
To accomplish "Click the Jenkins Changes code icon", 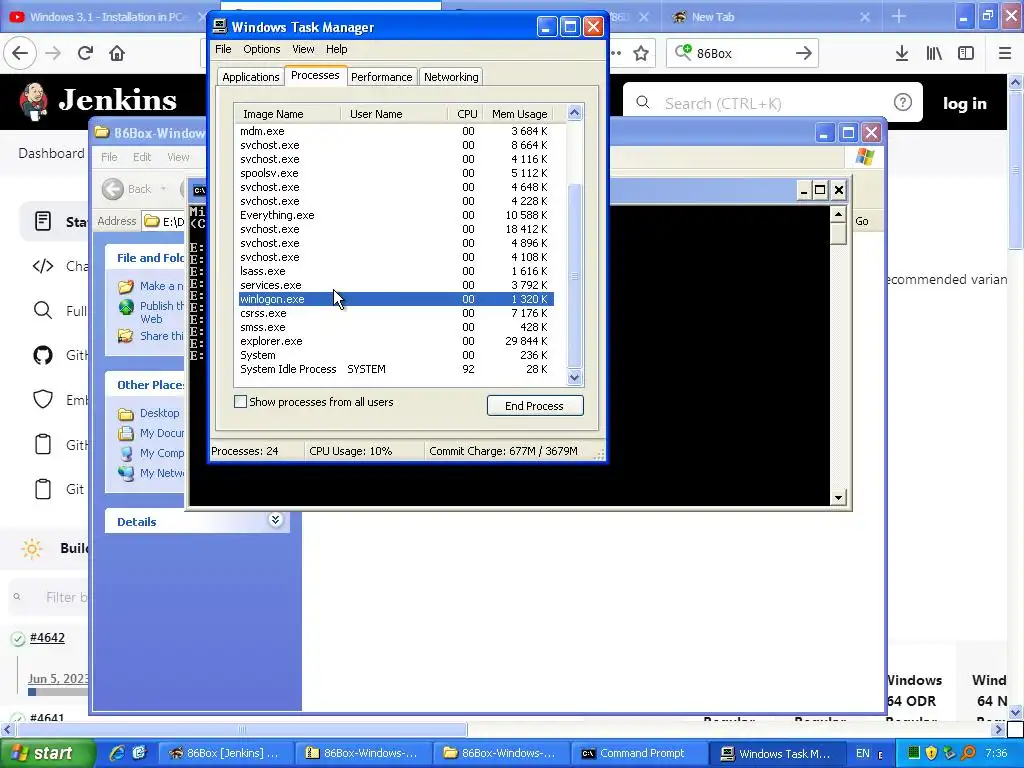I will click(x=42, y=266).
